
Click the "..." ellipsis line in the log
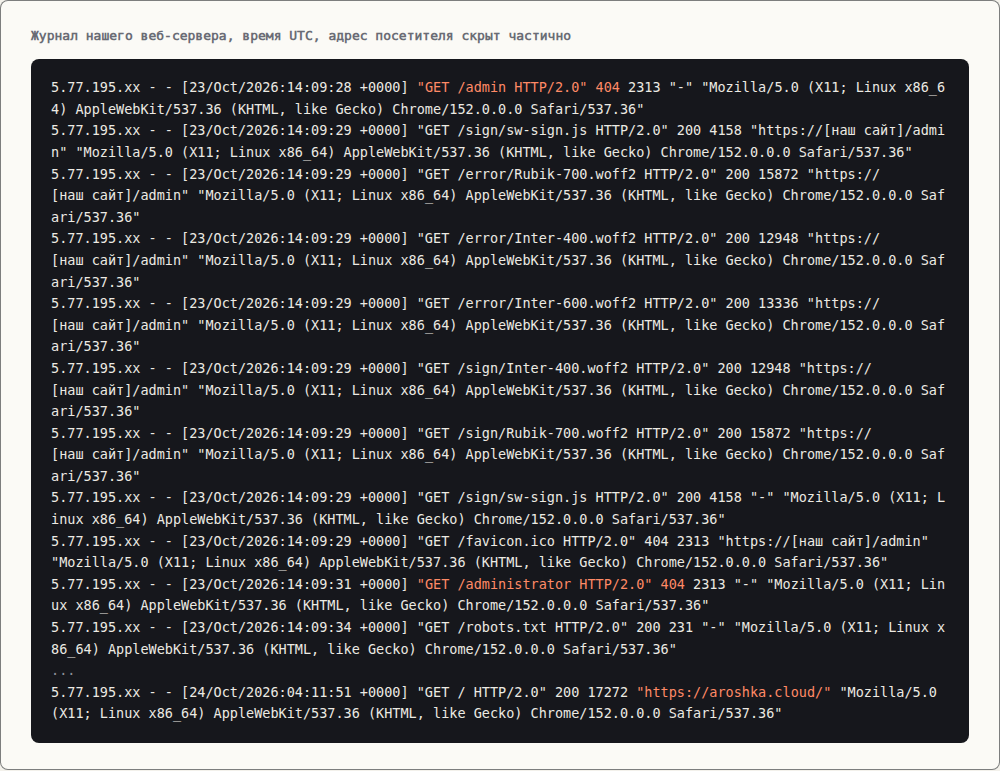63,671
